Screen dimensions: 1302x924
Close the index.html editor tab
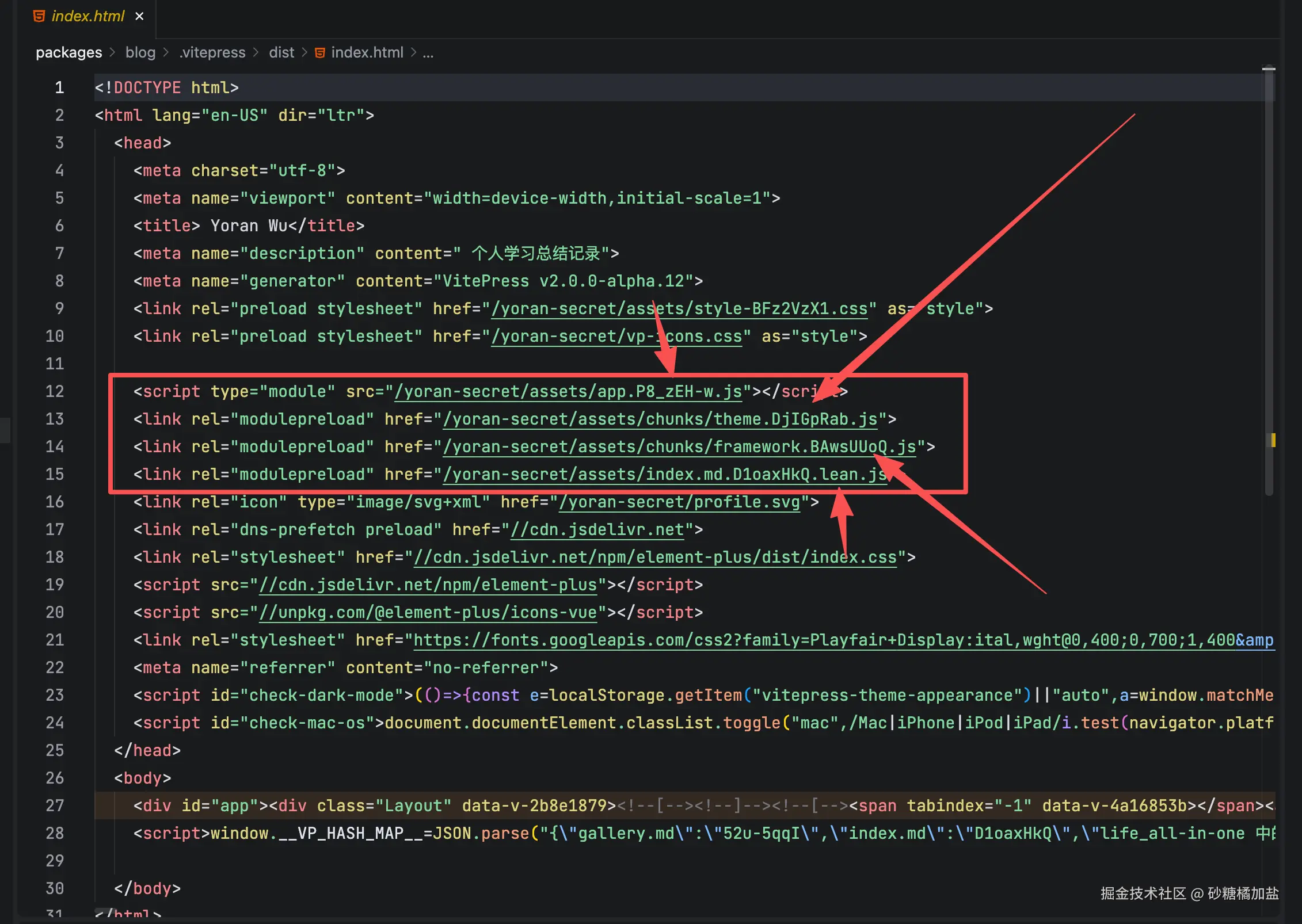pos(139,16)
